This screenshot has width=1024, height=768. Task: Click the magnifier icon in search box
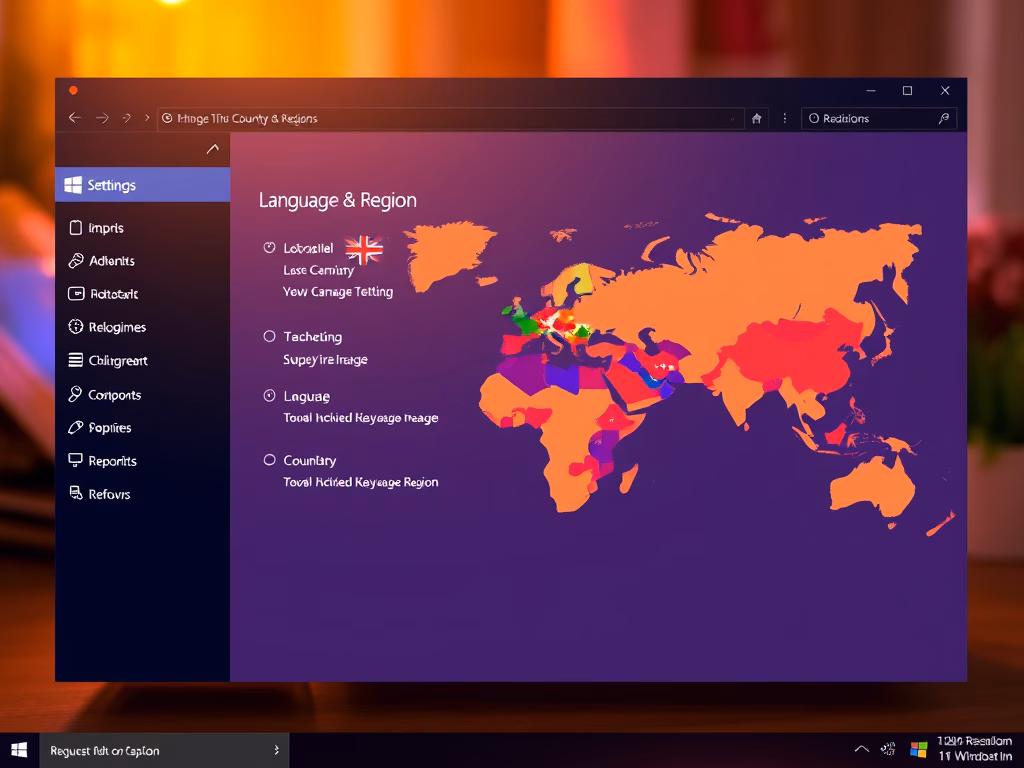click(942, 118)
